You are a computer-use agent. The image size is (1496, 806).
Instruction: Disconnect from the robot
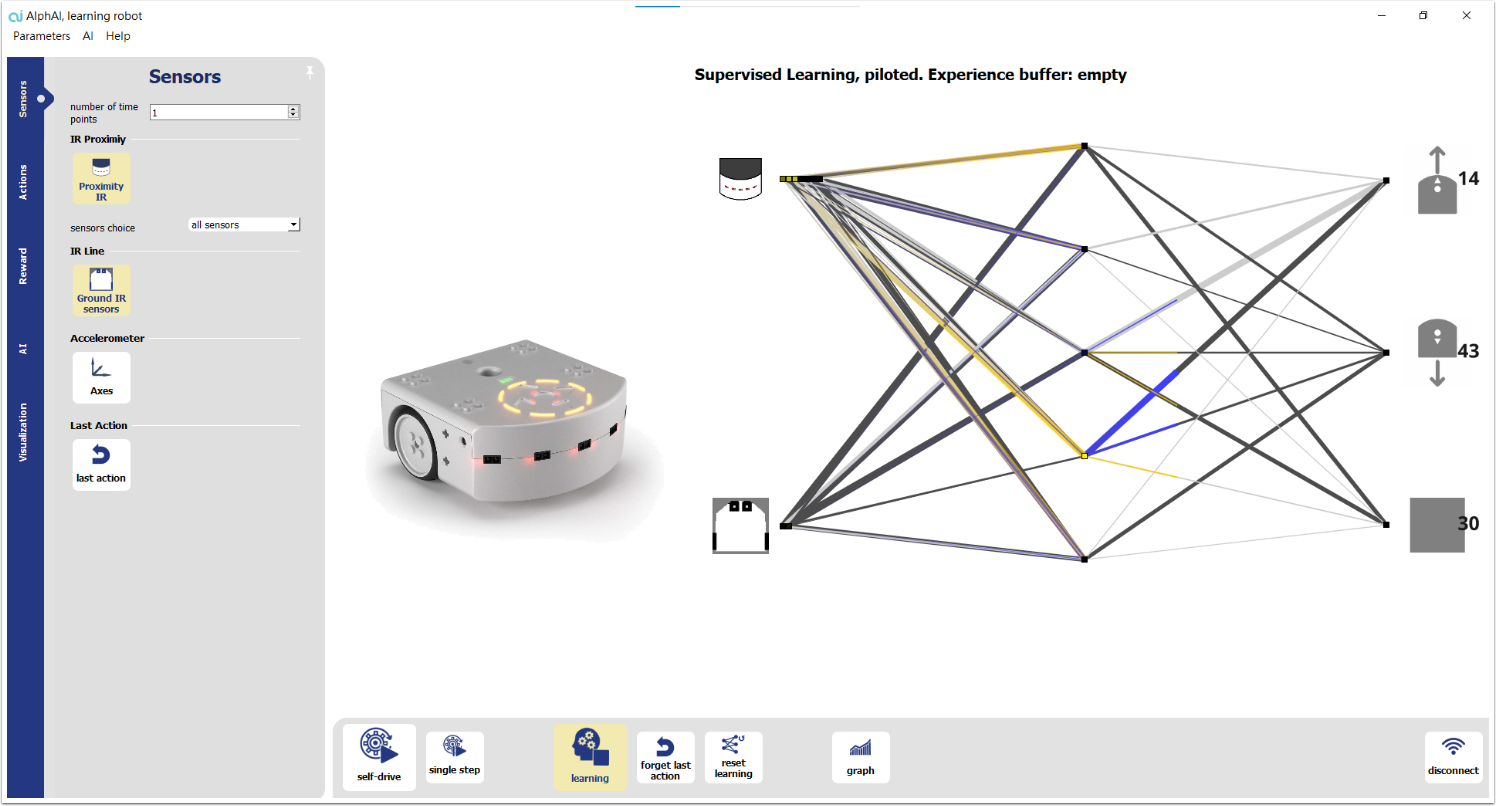click(x=1453, y=757)
